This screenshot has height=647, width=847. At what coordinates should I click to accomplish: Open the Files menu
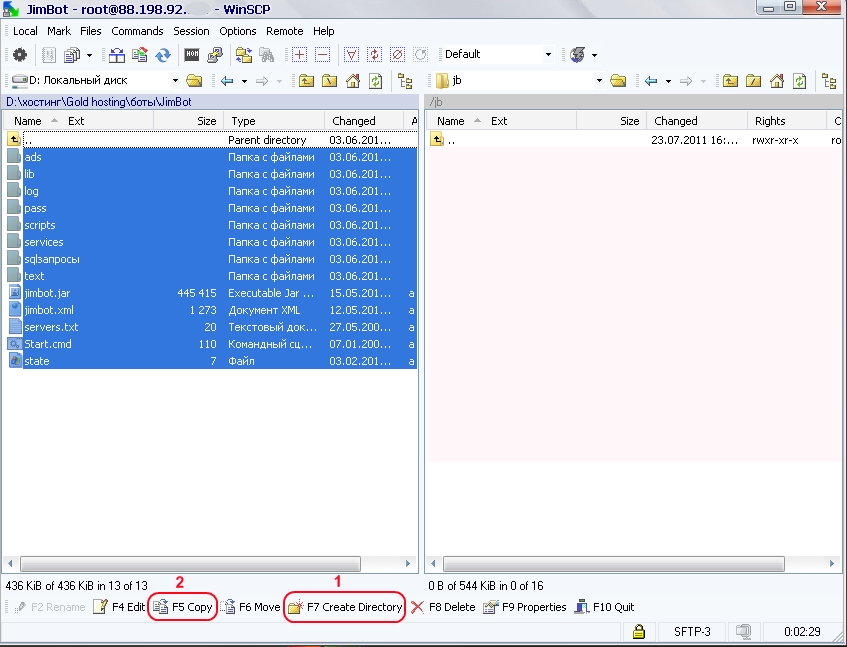pos(91,31)
